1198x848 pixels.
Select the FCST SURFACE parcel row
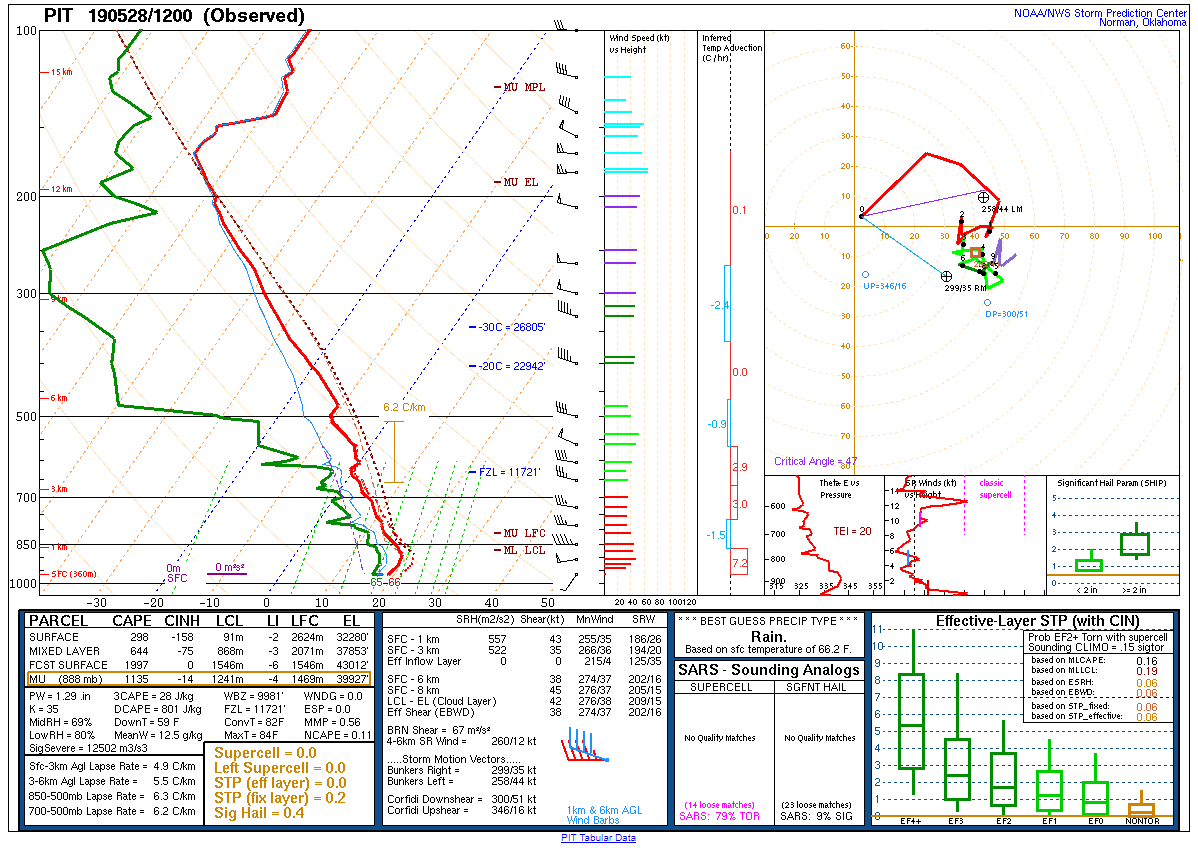click(x=199, y=665)
